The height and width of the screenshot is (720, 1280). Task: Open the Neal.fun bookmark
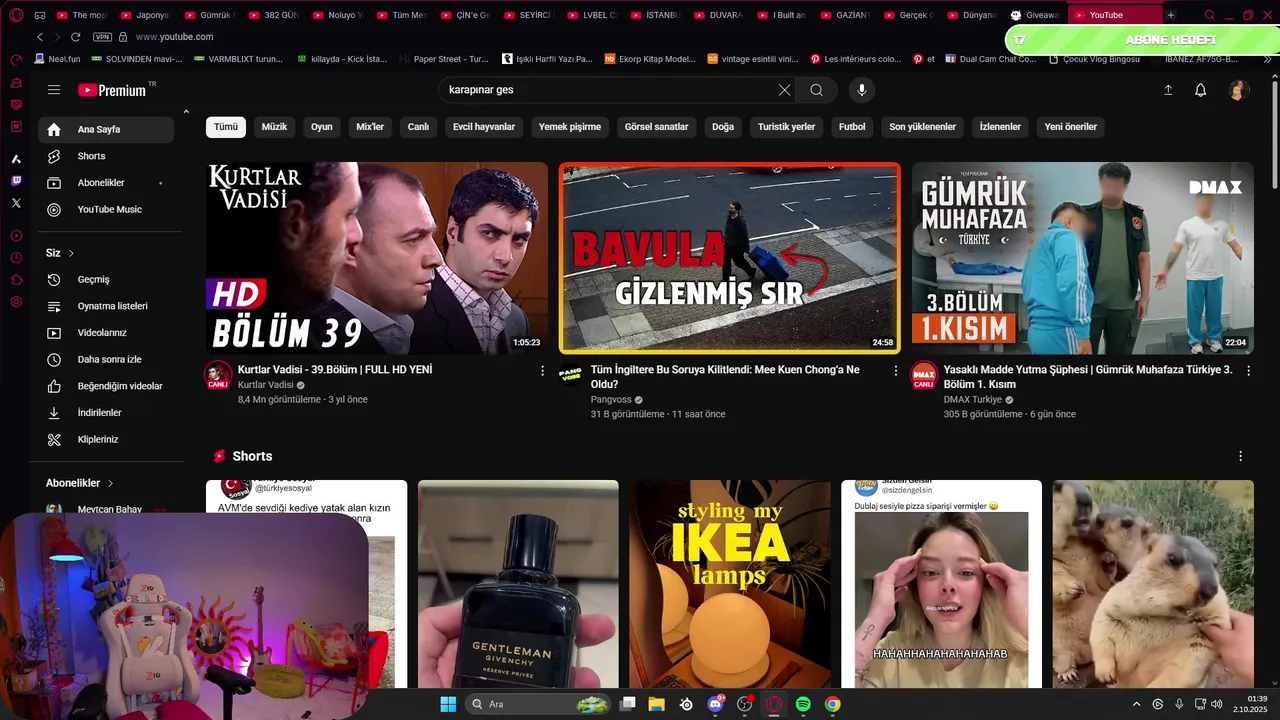tap(57, 59)
